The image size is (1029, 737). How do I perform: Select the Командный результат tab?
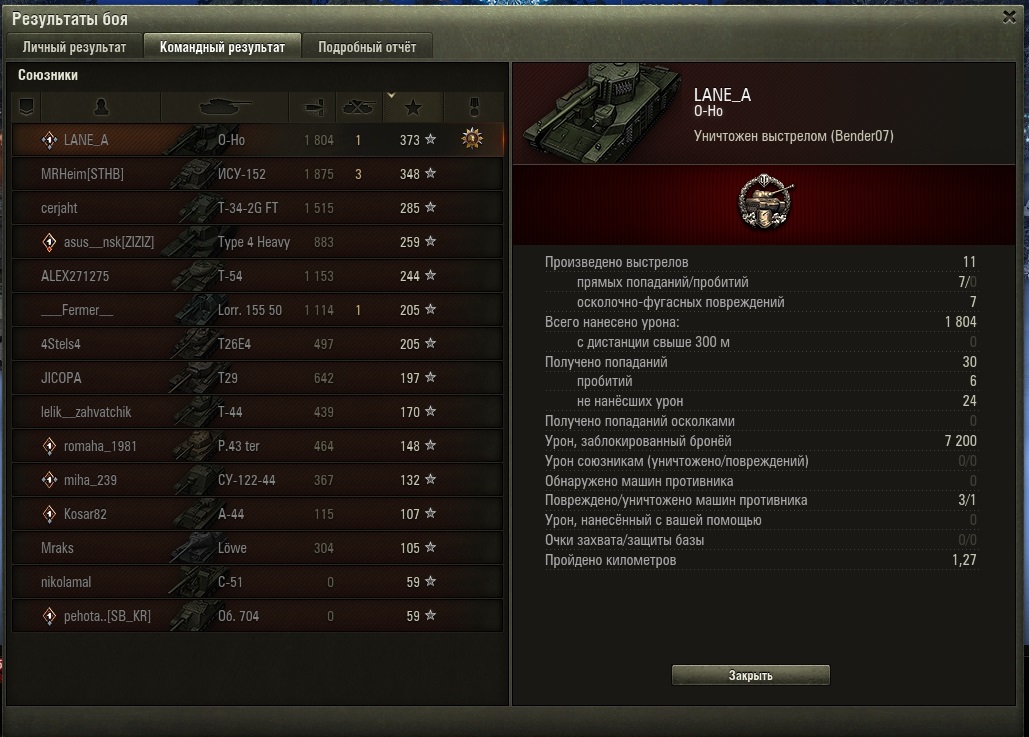pos(222,47)
